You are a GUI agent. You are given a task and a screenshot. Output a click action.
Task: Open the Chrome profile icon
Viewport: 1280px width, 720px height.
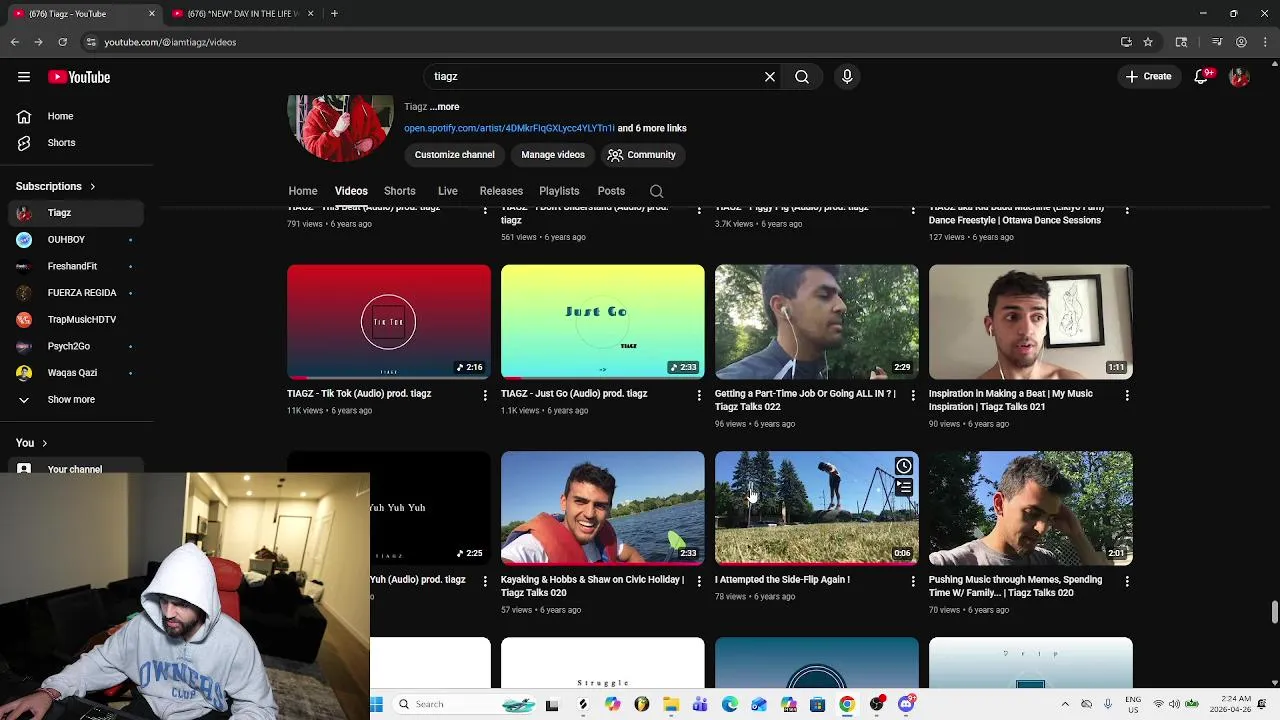[1241, 42]
